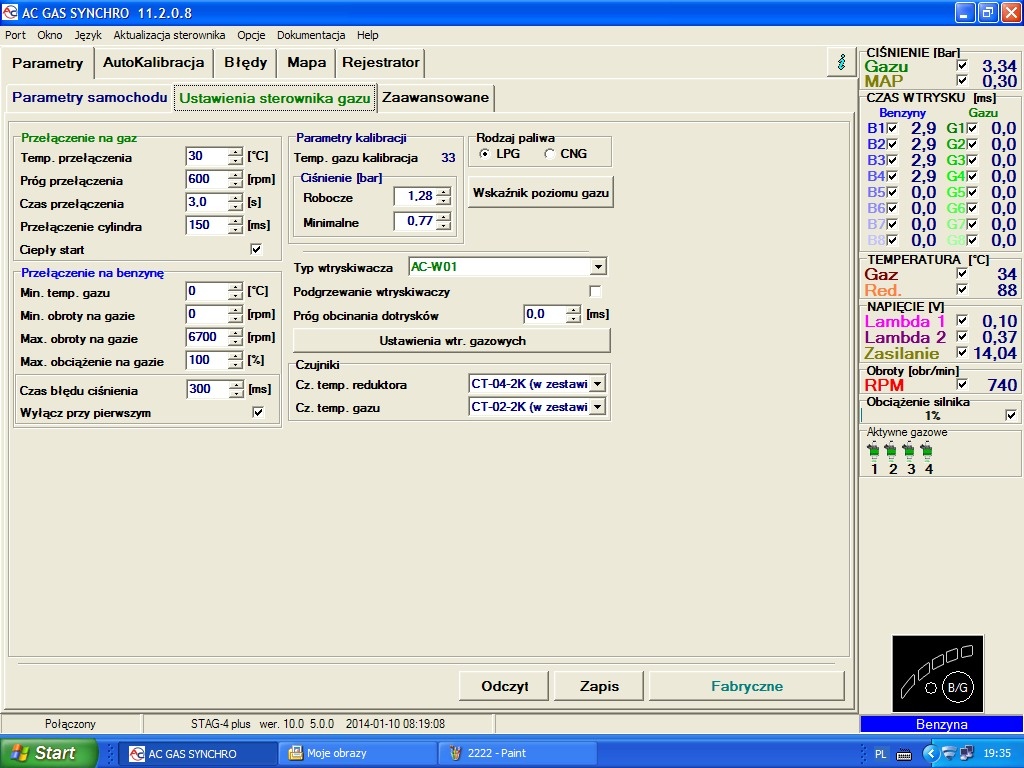Screen dimensions: 1024x768
Task: Click the Max. obciążenie na gazie field
Action: tap(207, 360)
